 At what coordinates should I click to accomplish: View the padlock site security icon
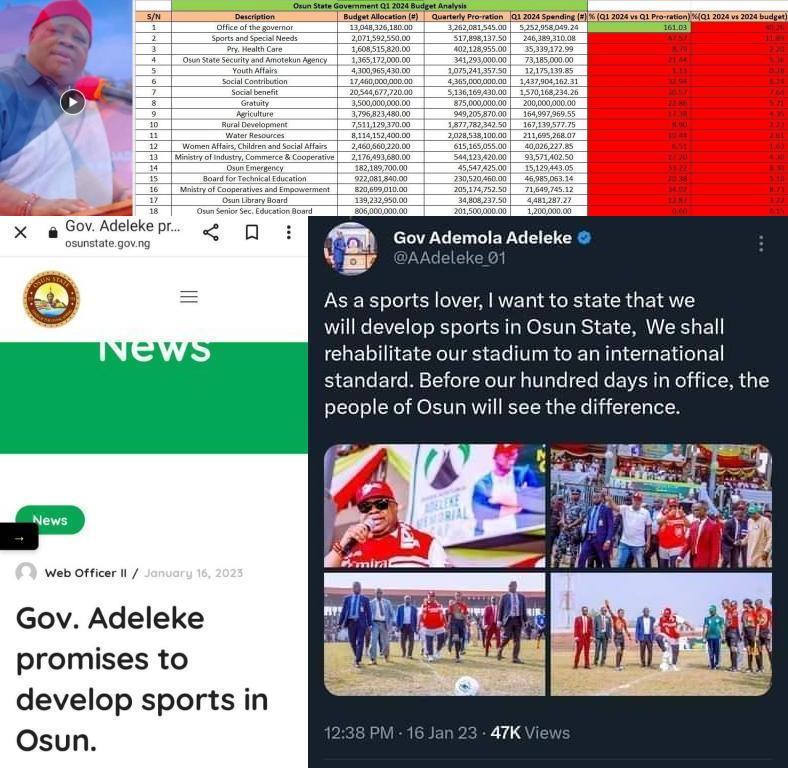click(53, 233)
